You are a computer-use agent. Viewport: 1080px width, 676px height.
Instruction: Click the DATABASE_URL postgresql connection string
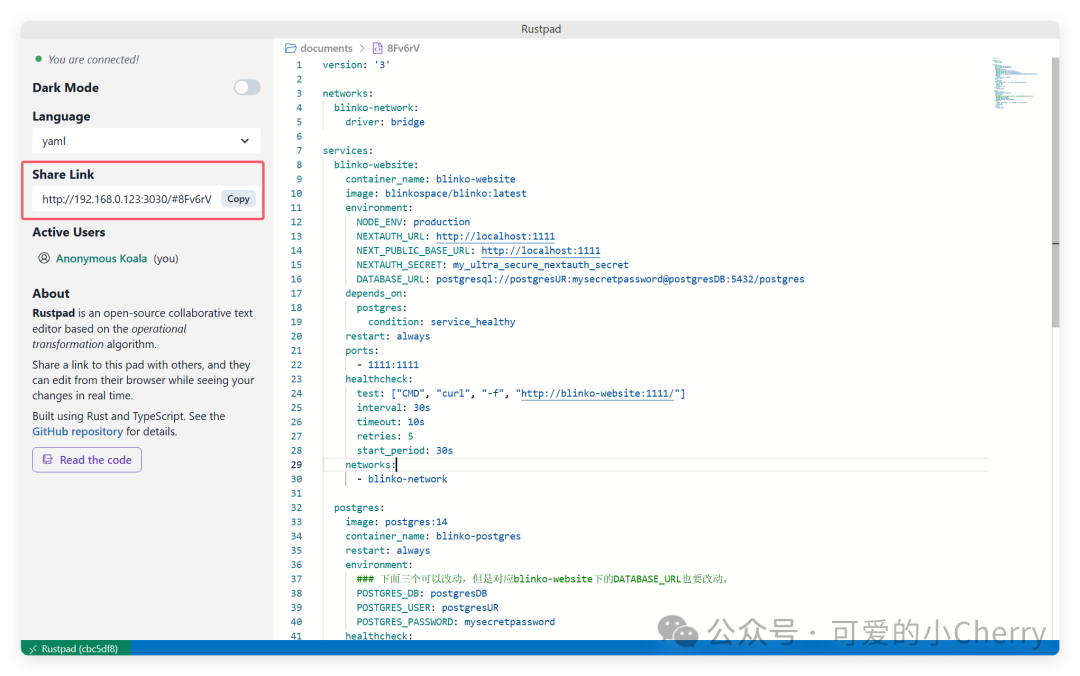coord(620,279)
